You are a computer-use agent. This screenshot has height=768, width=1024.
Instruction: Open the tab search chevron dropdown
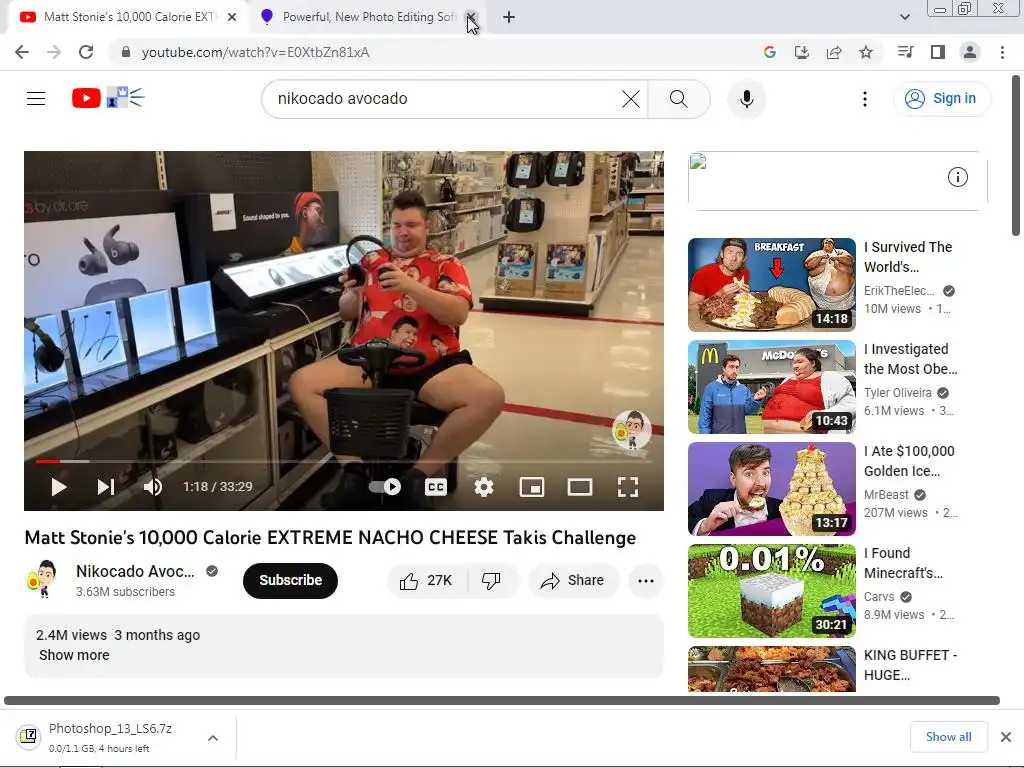coord(904,17)
